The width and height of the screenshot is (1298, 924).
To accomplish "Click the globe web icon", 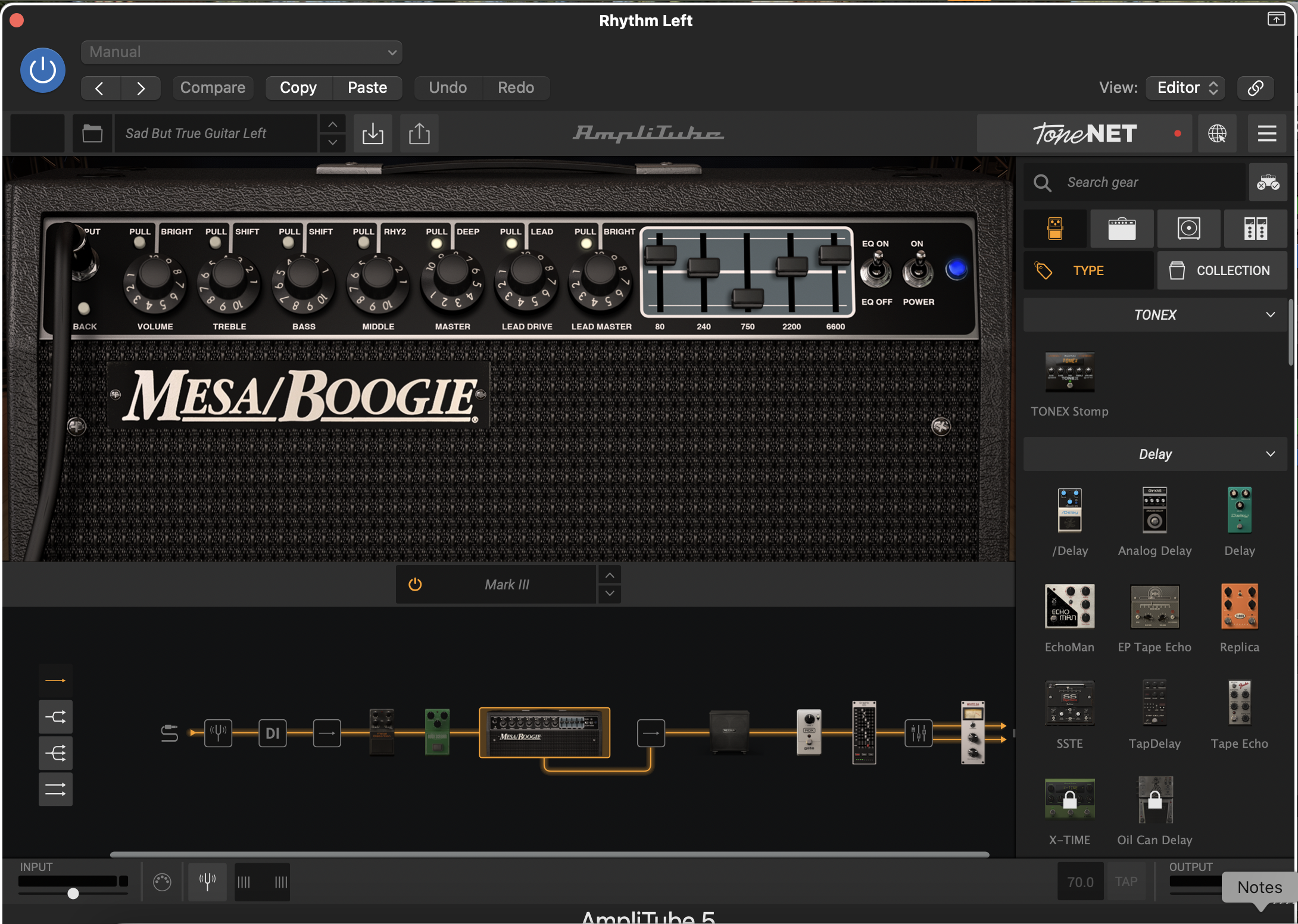I will [1217, 133].
